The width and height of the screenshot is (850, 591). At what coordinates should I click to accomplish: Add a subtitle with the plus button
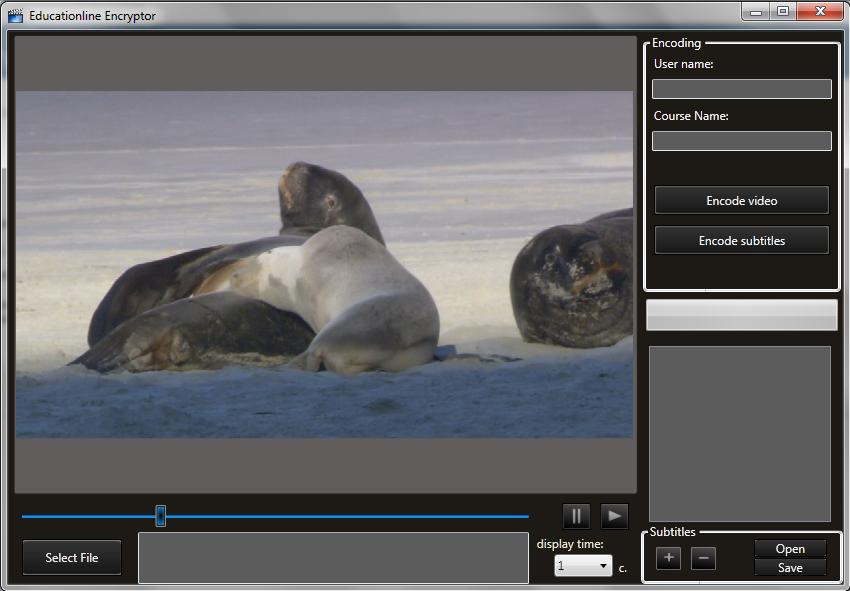(x=668, y=559)
